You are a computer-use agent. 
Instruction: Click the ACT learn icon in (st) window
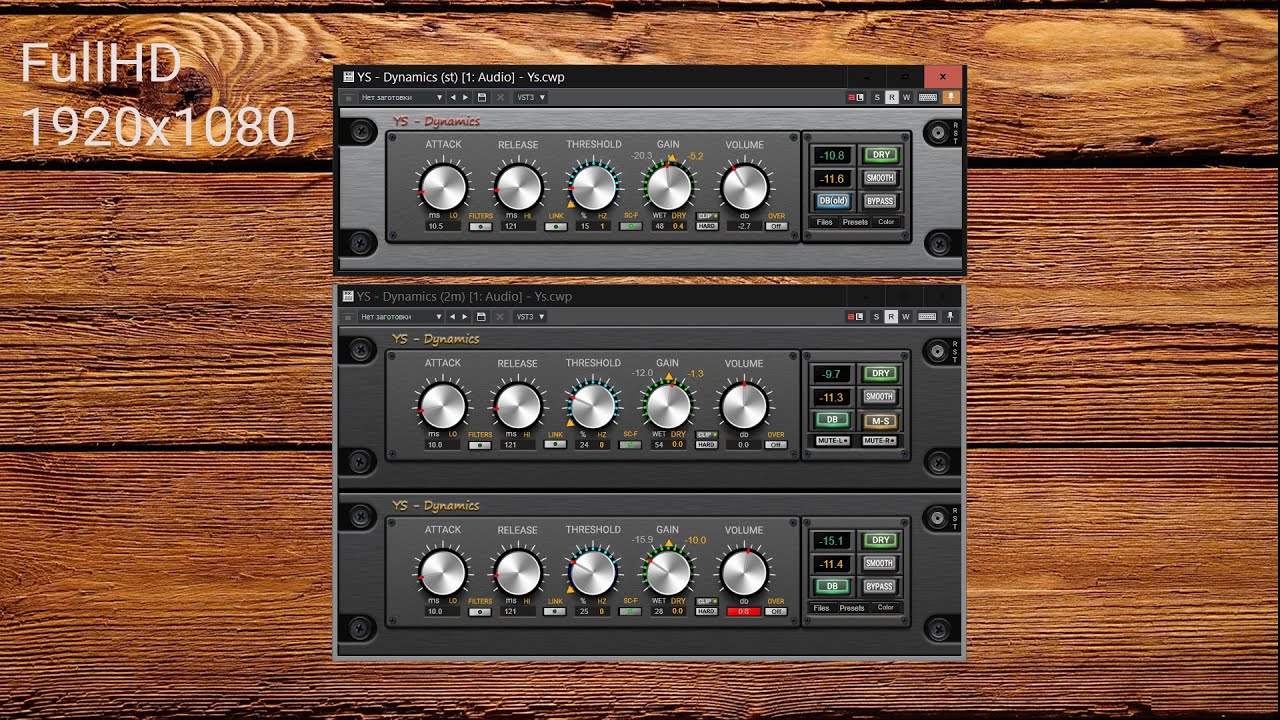point(856,97)
